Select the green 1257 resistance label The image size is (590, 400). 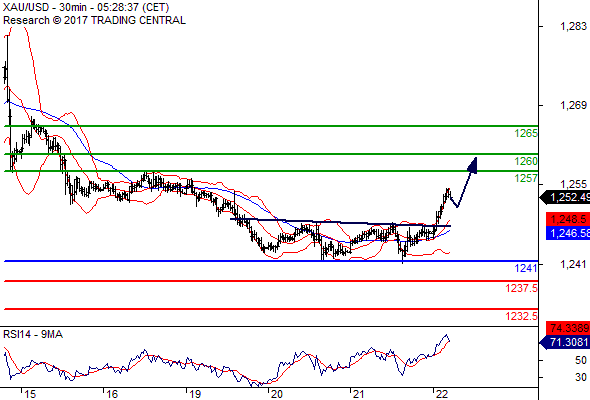tap(526, 178)
